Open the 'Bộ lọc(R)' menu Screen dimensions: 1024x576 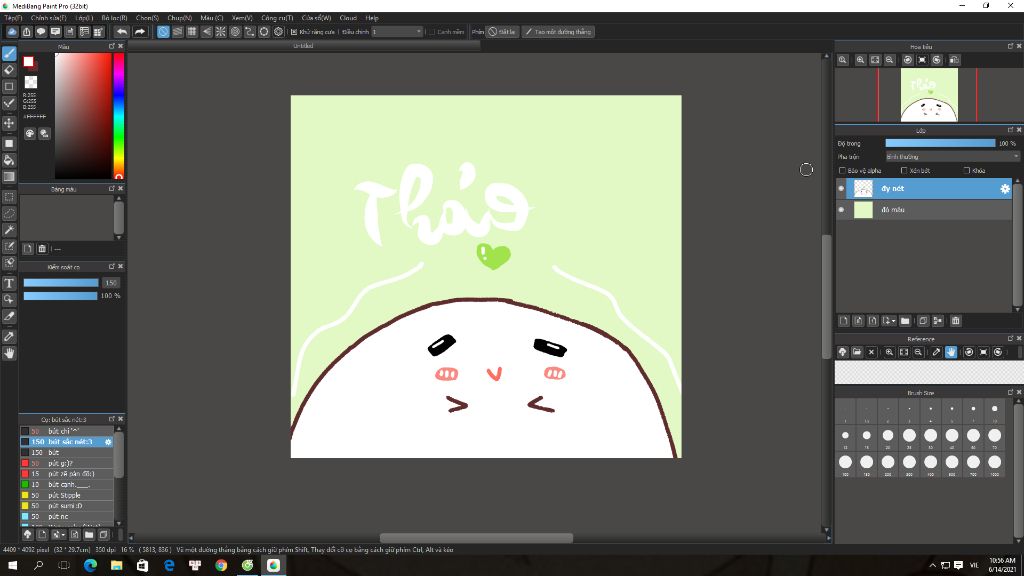[x=114, y=18]
